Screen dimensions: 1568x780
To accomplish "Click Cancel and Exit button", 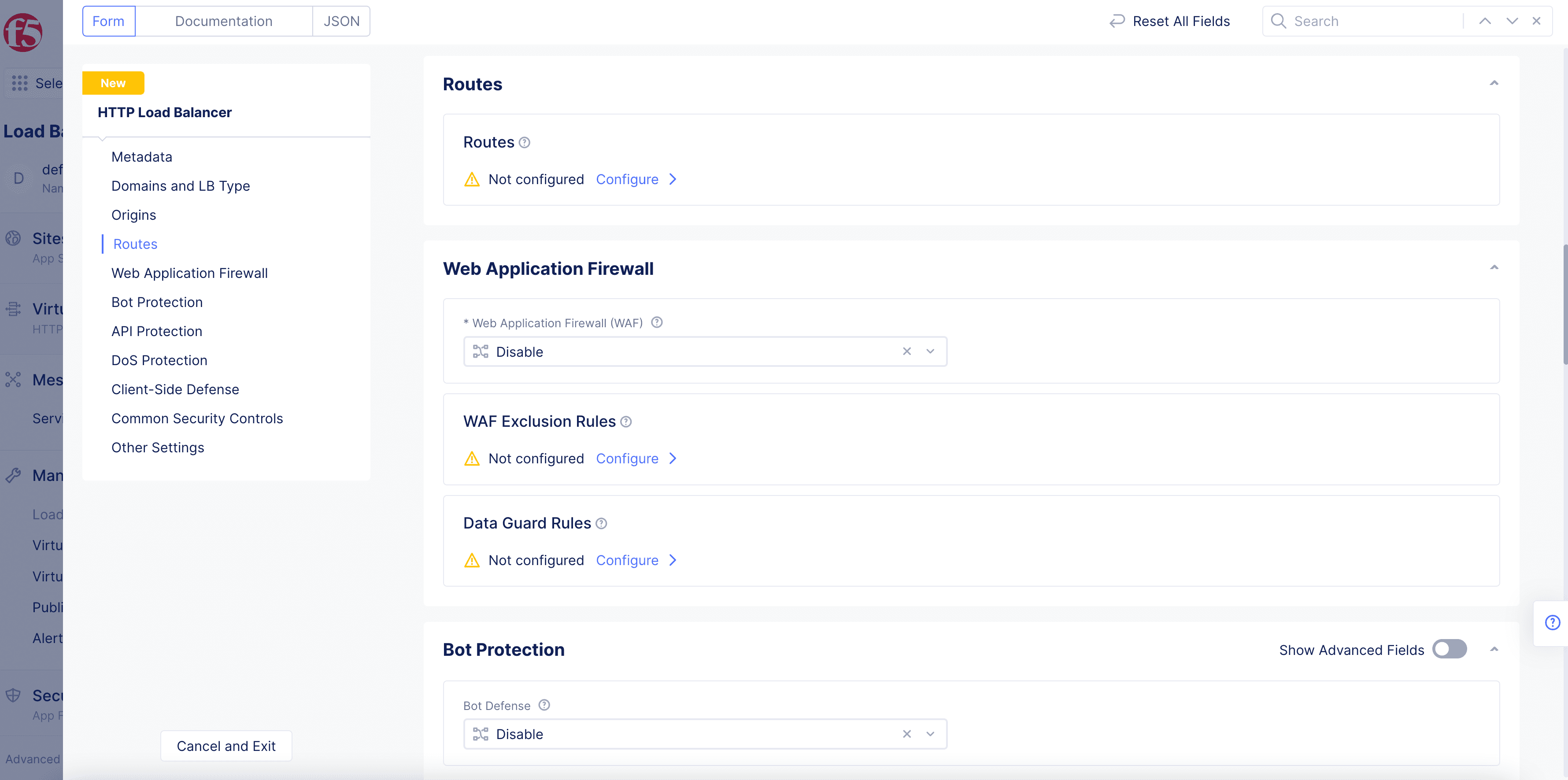I will pos(226,746).
